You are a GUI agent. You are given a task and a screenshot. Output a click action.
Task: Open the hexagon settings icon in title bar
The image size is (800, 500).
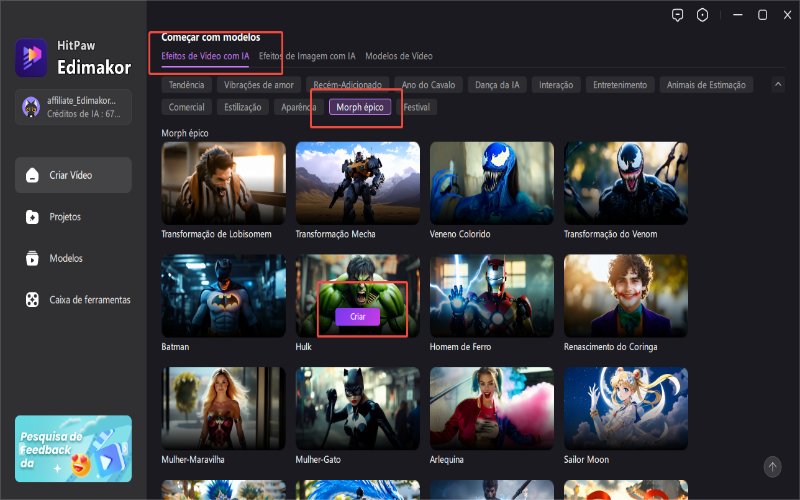(x=703, y=15)
